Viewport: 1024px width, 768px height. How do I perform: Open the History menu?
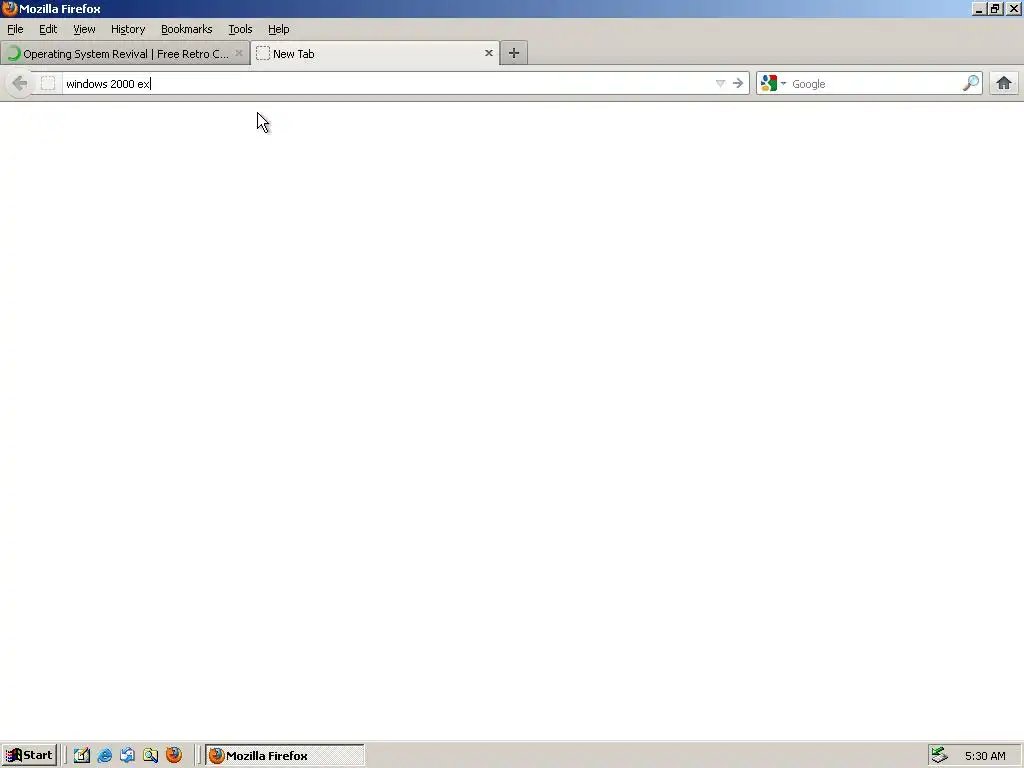(128, 29)
